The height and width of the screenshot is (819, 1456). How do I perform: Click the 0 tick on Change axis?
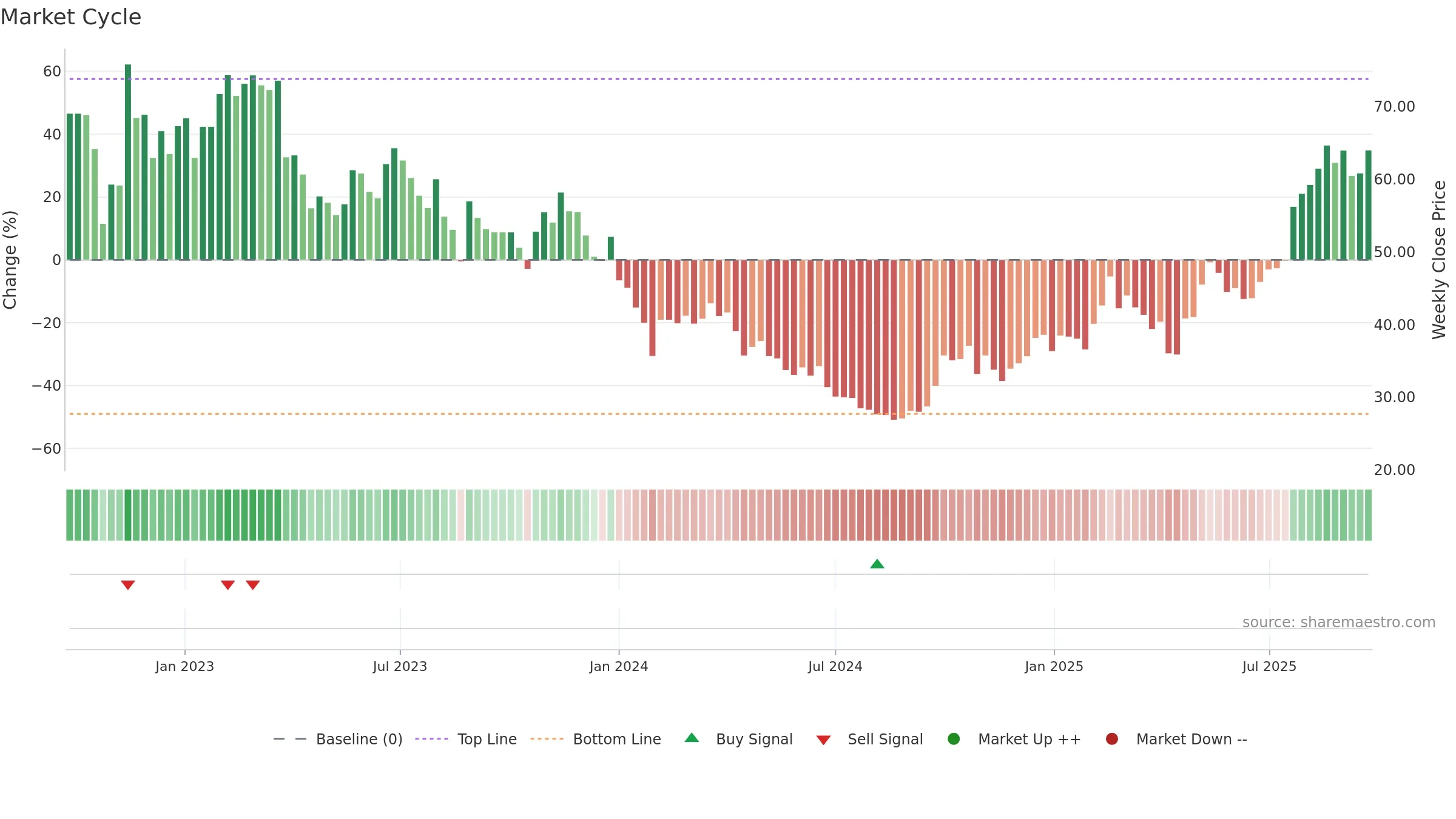tap(57, 260)
